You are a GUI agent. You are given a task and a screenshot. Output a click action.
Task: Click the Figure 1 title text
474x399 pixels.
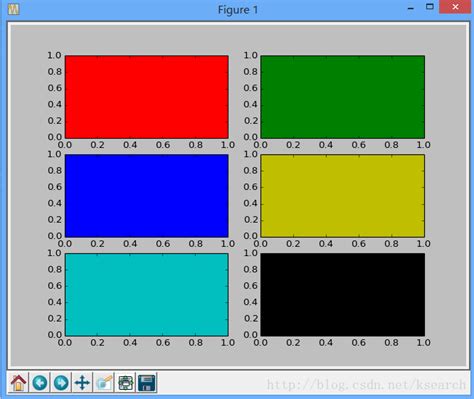click(238, 10)
